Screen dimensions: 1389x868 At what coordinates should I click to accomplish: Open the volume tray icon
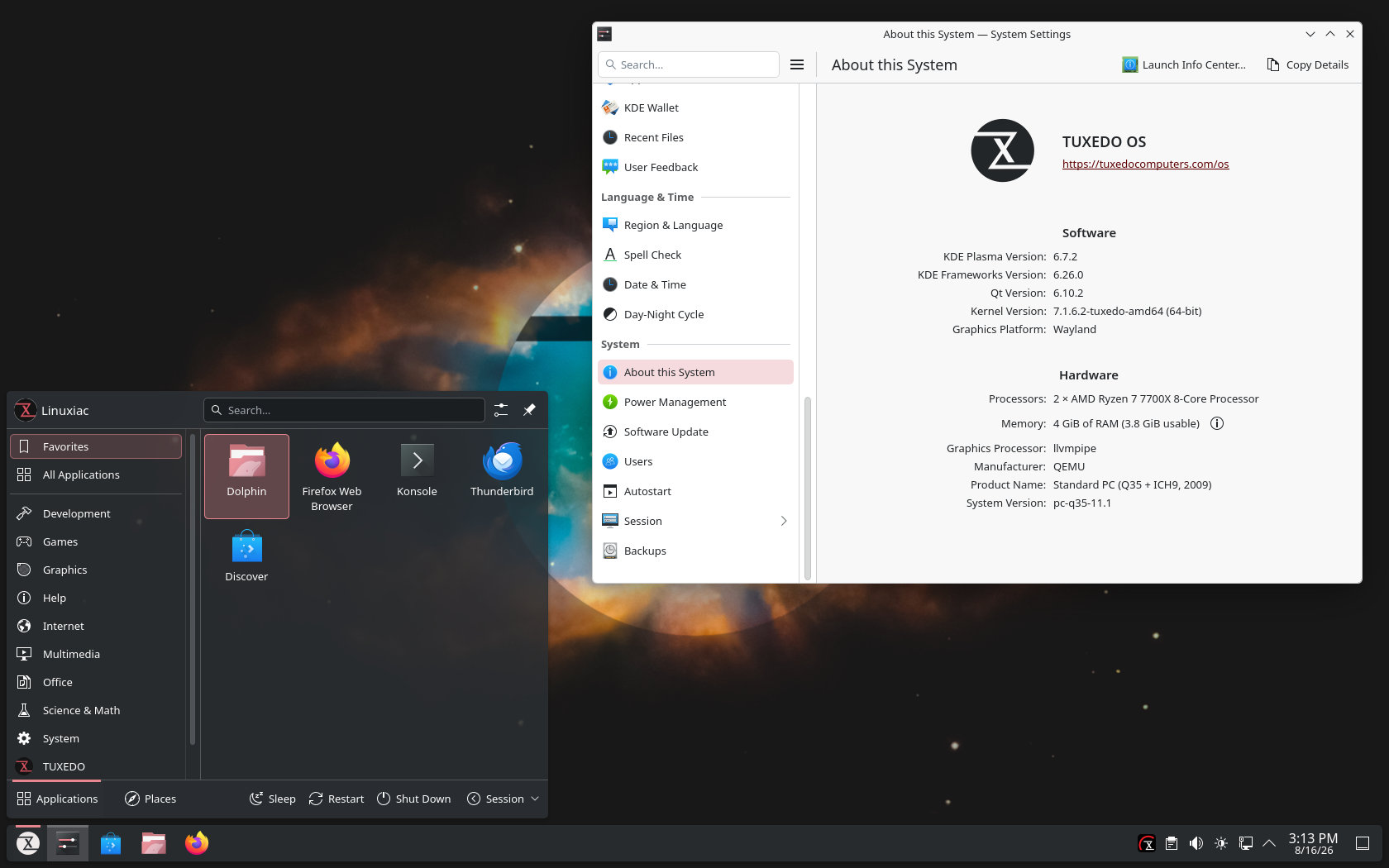pos(1196,843)
